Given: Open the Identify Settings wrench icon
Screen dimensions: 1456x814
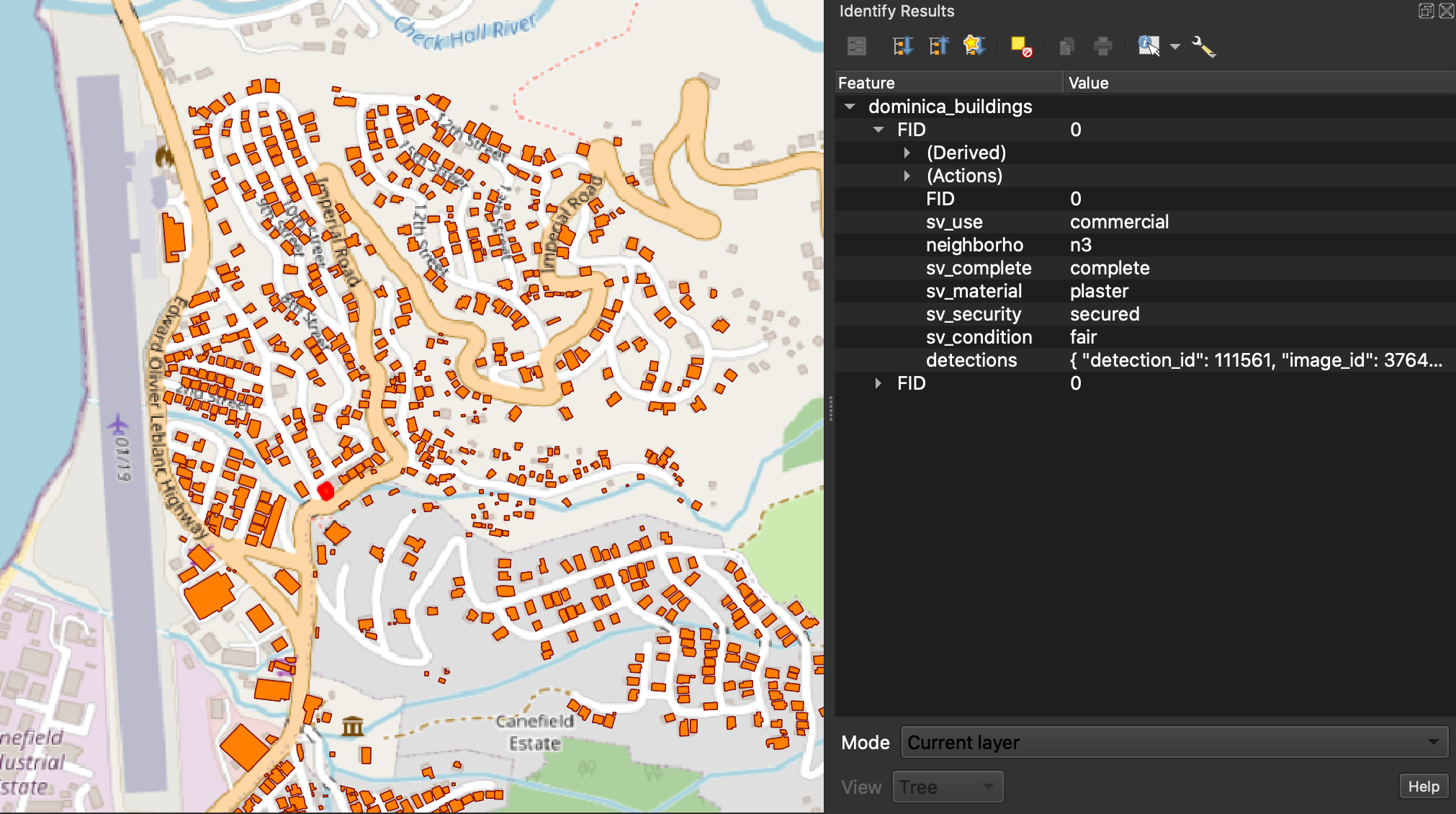Looking at the screenshot, I should tap(1203, 47).
